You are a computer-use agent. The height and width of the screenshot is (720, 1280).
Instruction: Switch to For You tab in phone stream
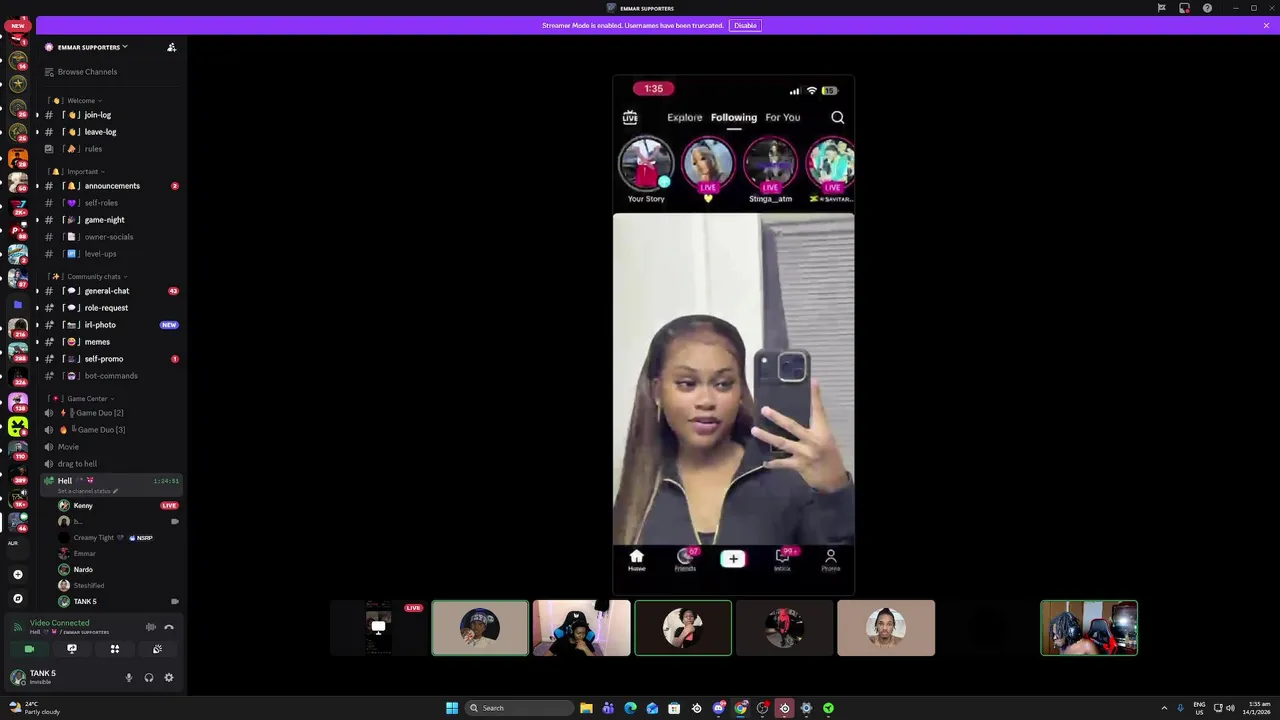pos(783,118)
